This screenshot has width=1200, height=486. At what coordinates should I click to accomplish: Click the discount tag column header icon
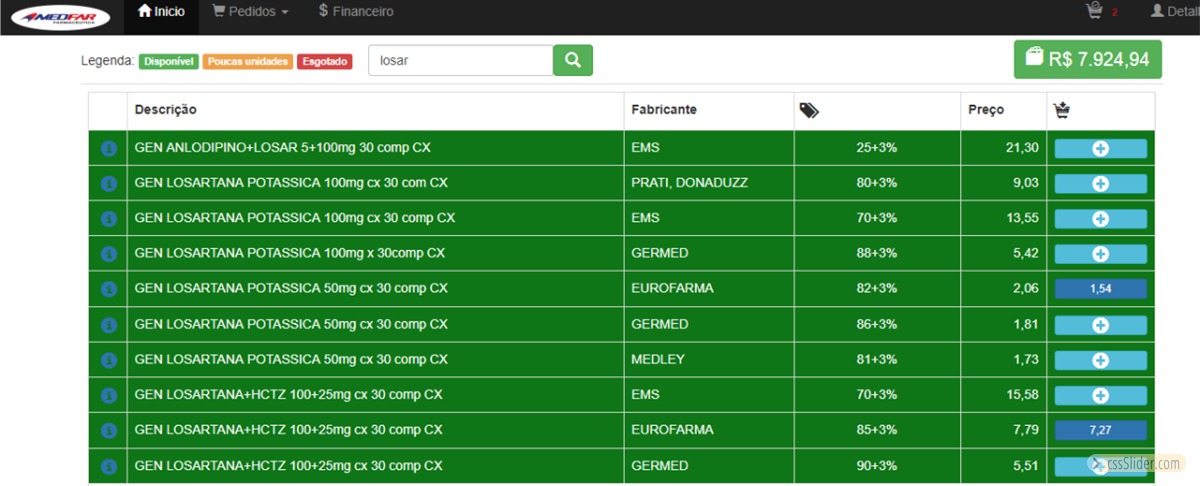(x=810, y=111)
